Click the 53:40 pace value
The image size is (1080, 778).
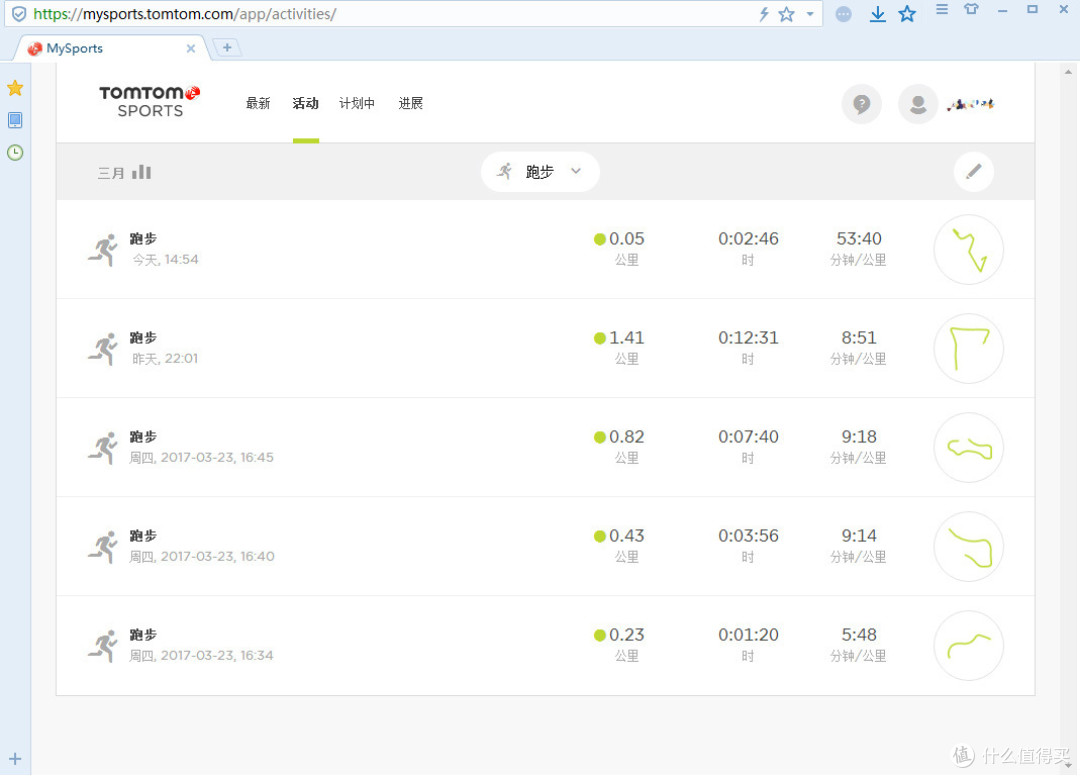858,239
